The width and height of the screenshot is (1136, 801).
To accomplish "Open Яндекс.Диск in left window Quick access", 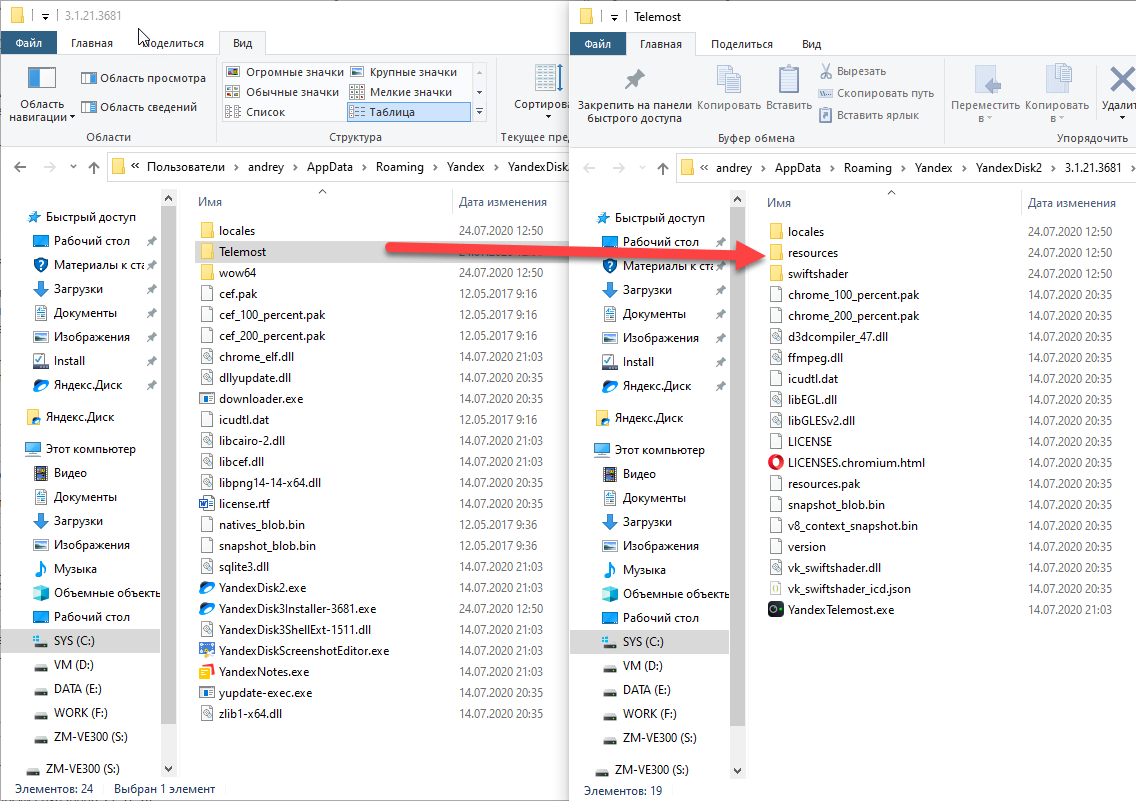I will 88,385.
